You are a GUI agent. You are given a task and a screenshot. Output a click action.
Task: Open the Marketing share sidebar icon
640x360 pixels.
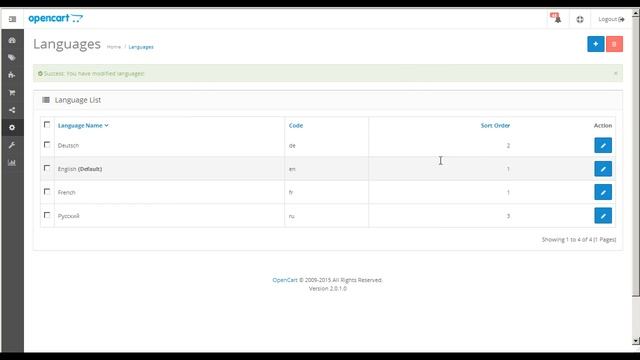[x=12, y=110]
